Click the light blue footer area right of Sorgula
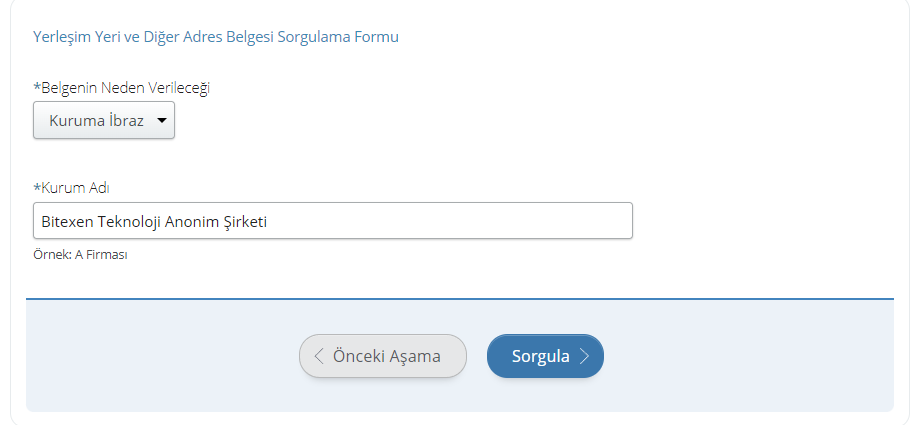This screenshot has width=916, height=425. (750, 356)
